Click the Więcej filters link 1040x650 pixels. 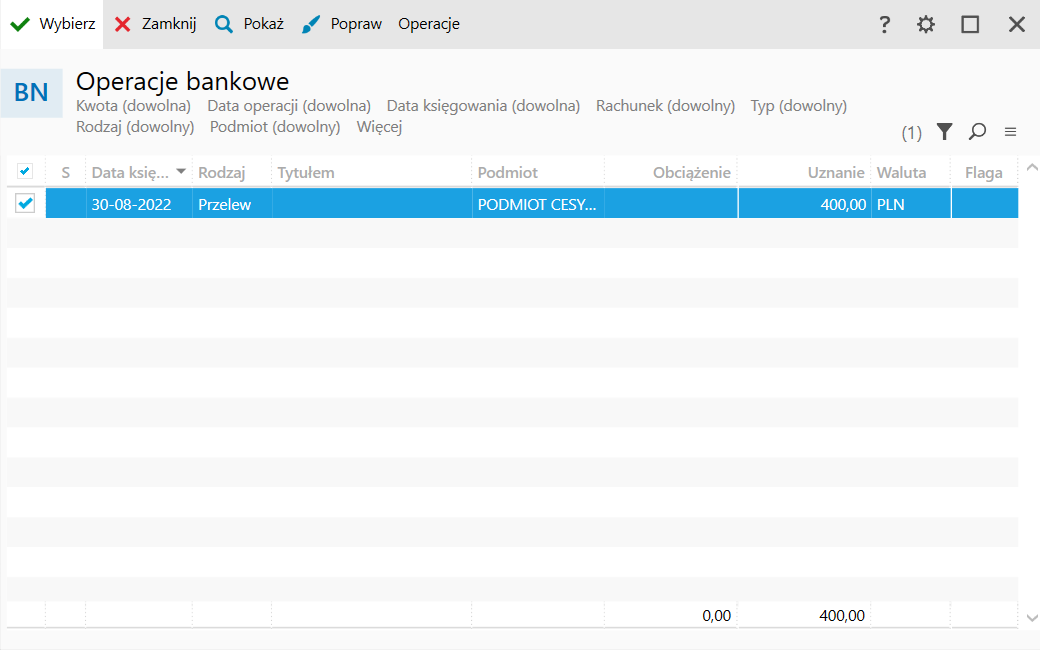379,127
